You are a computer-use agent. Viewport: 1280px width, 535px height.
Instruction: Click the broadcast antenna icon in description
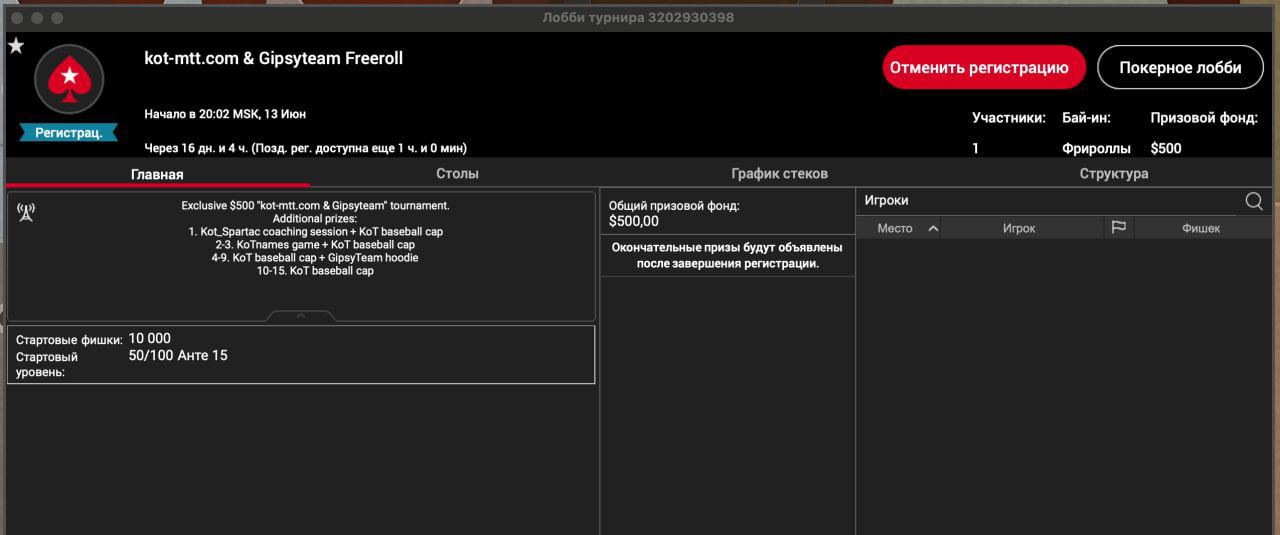click(x=27, y=212)
